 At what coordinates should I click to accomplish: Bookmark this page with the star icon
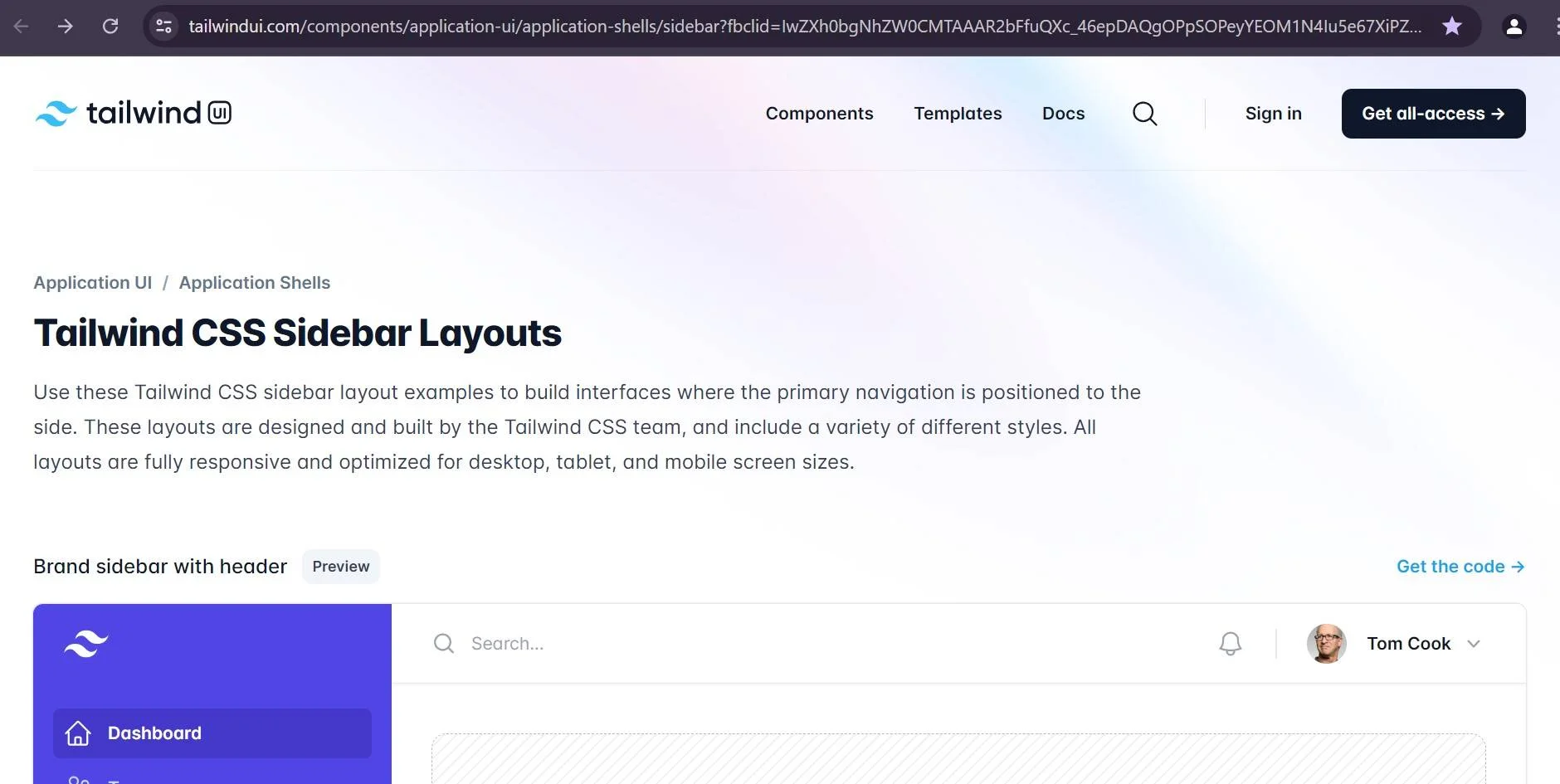click(x=1451, y=27)
